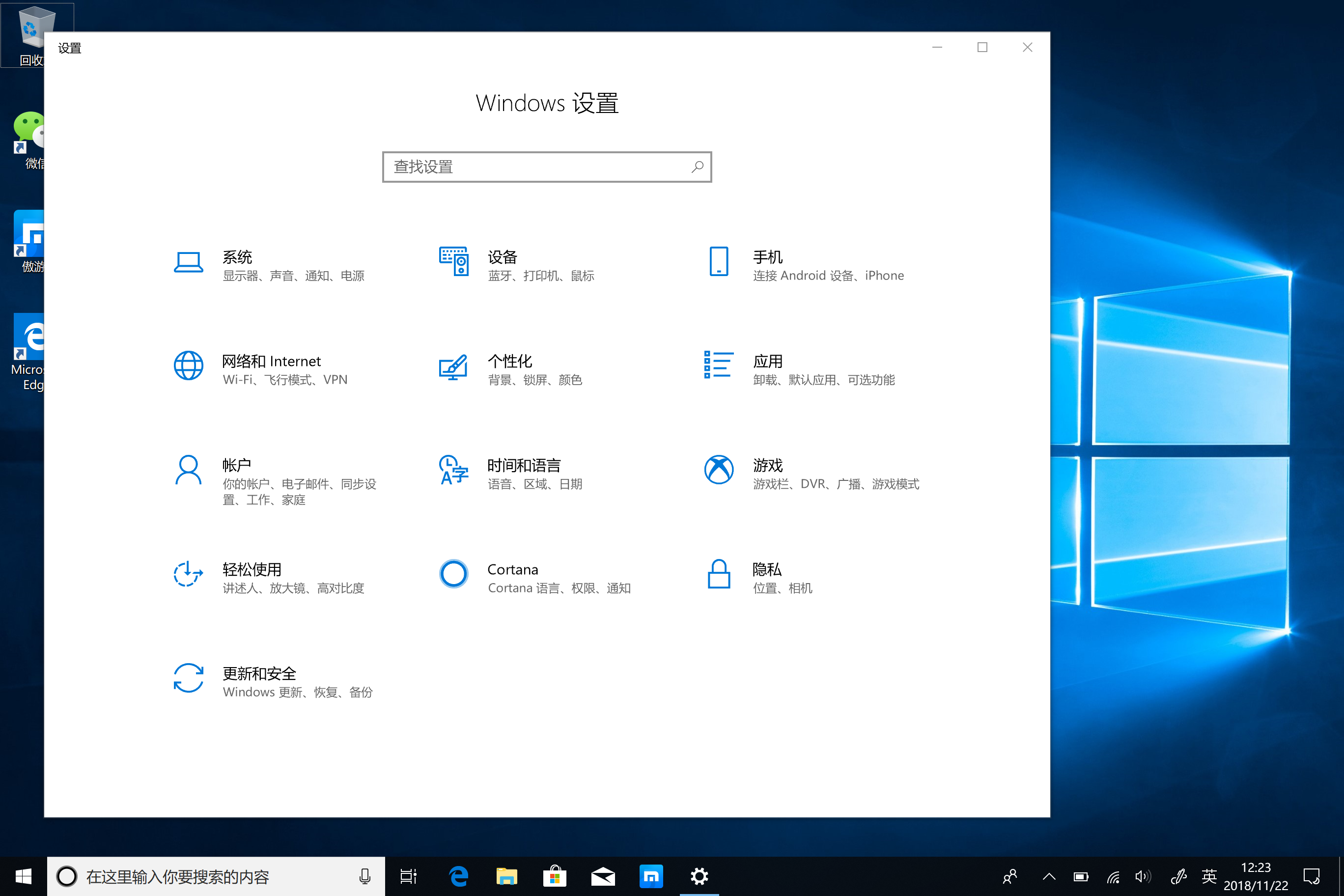Open the 应用 (Apps) list icon

pyautogui.click(x=719, y=364)
